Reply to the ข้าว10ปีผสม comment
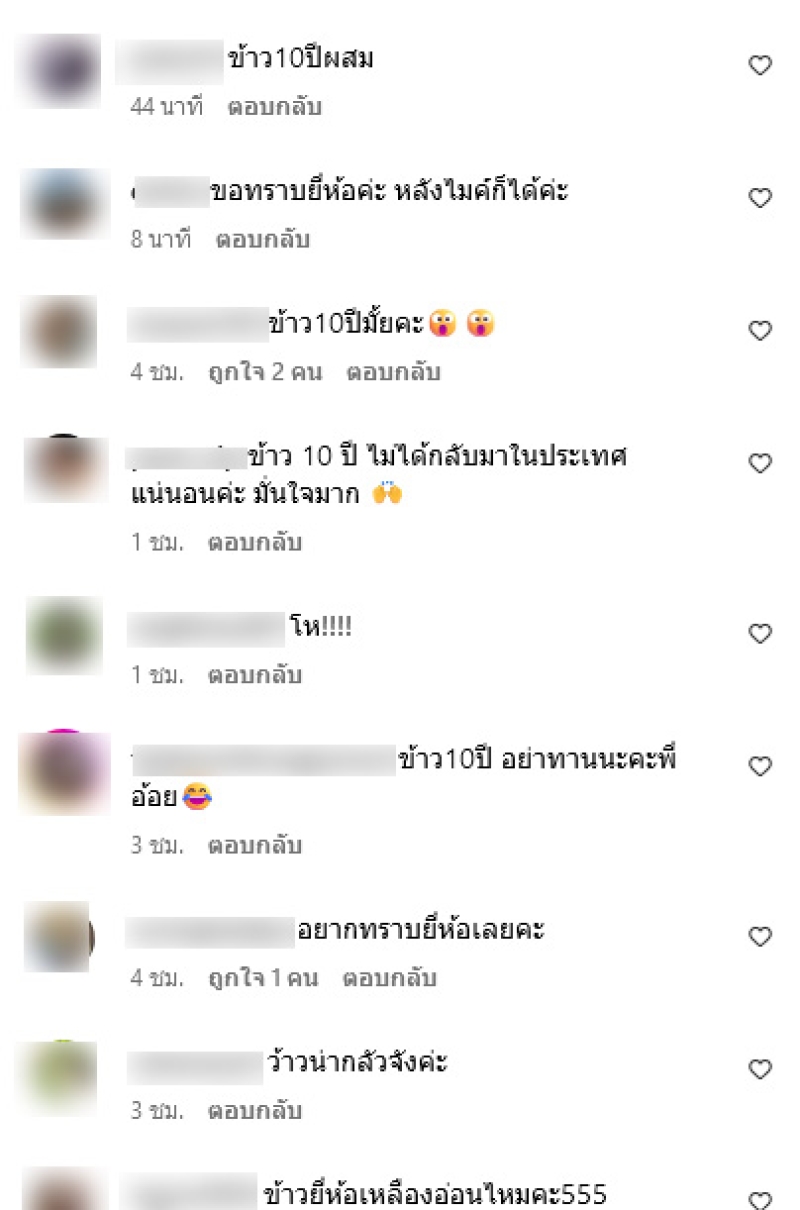This screenshot has width=800, height=1210. coord(275,107)
